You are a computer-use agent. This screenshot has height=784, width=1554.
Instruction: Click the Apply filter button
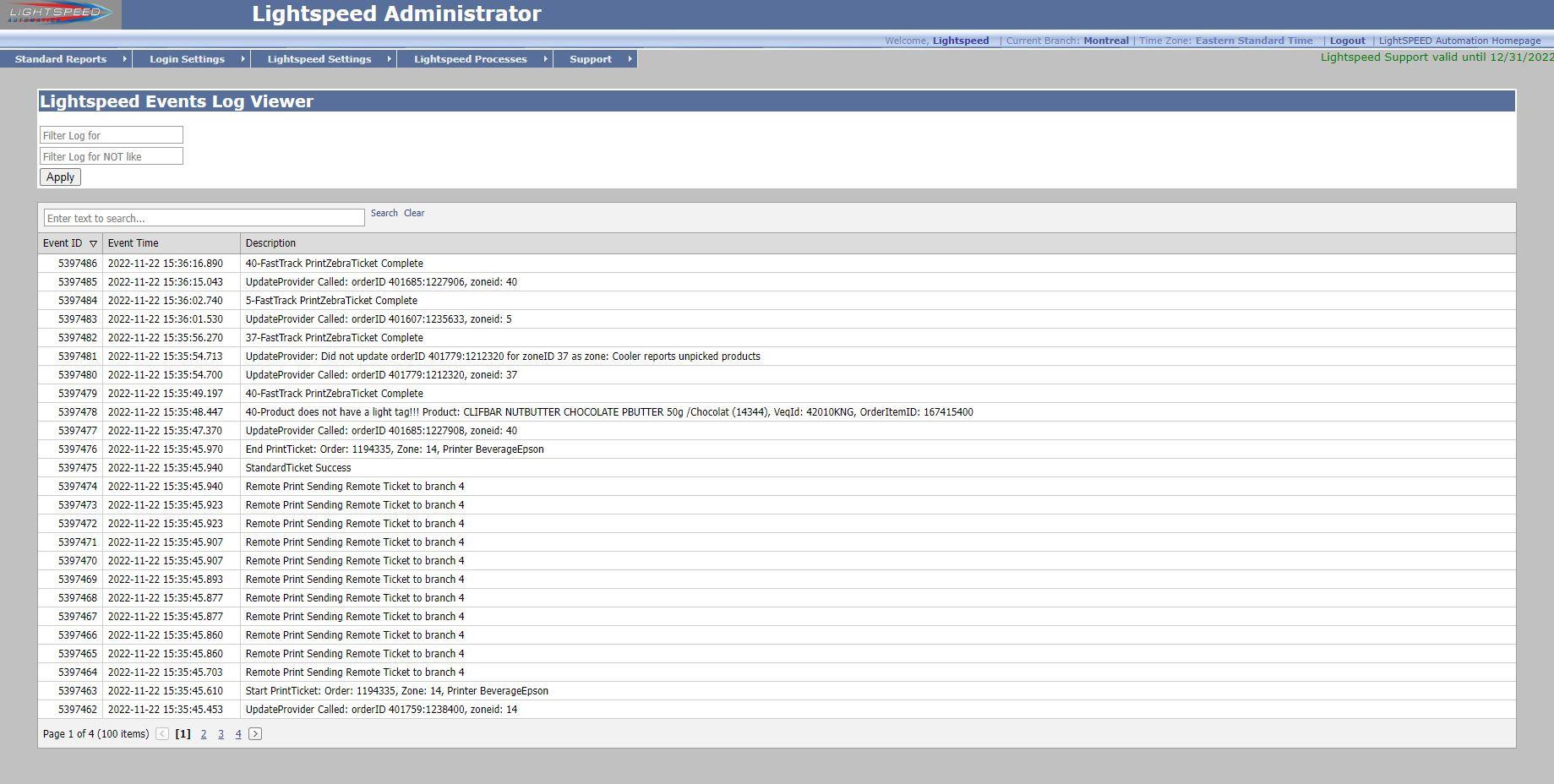point(60,177)
